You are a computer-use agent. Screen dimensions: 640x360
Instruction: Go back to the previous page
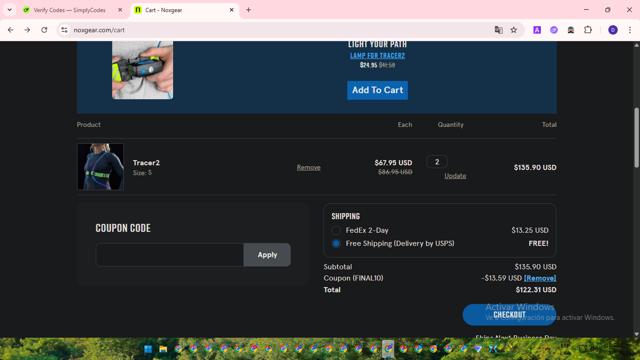[11, 30]
